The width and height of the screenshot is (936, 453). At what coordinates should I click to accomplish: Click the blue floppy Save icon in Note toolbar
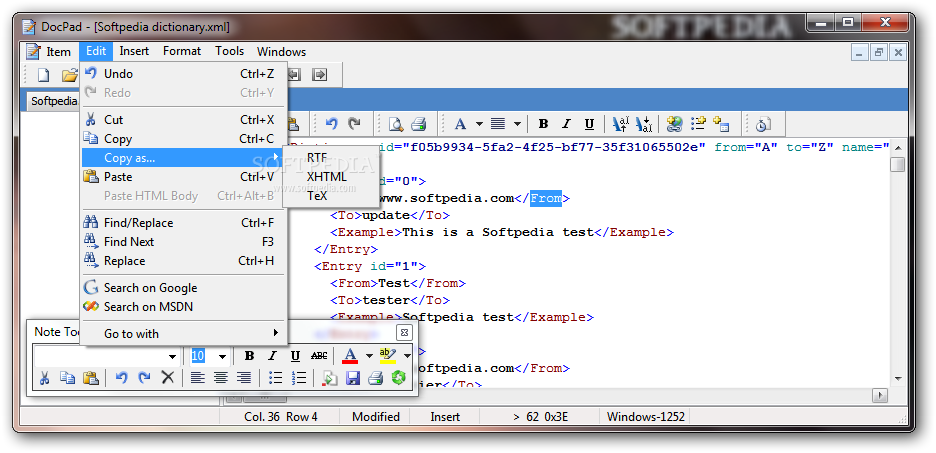point(353,377)
